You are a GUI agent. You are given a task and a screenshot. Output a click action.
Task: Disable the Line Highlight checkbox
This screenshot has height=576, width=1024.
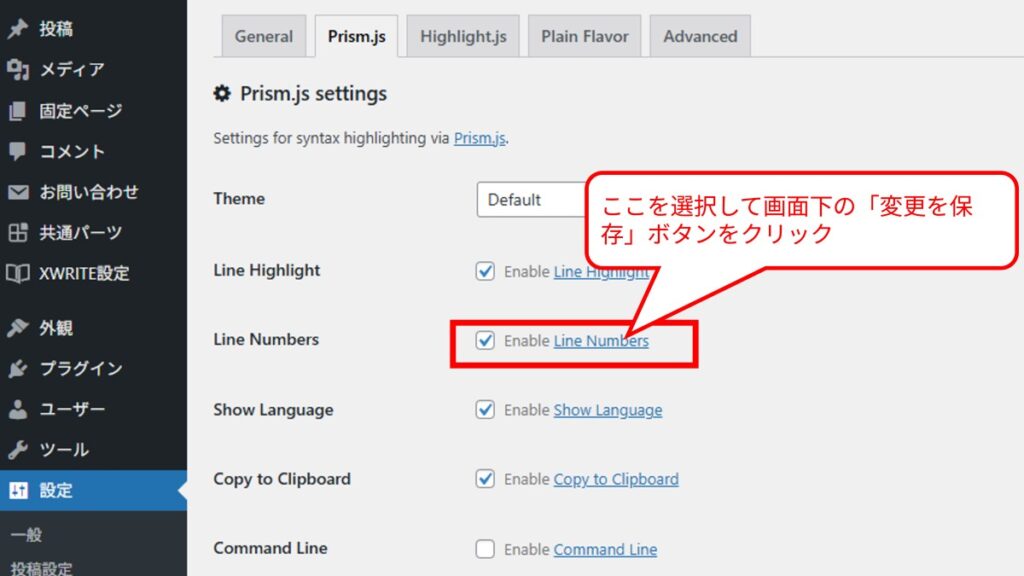[485, 271]
